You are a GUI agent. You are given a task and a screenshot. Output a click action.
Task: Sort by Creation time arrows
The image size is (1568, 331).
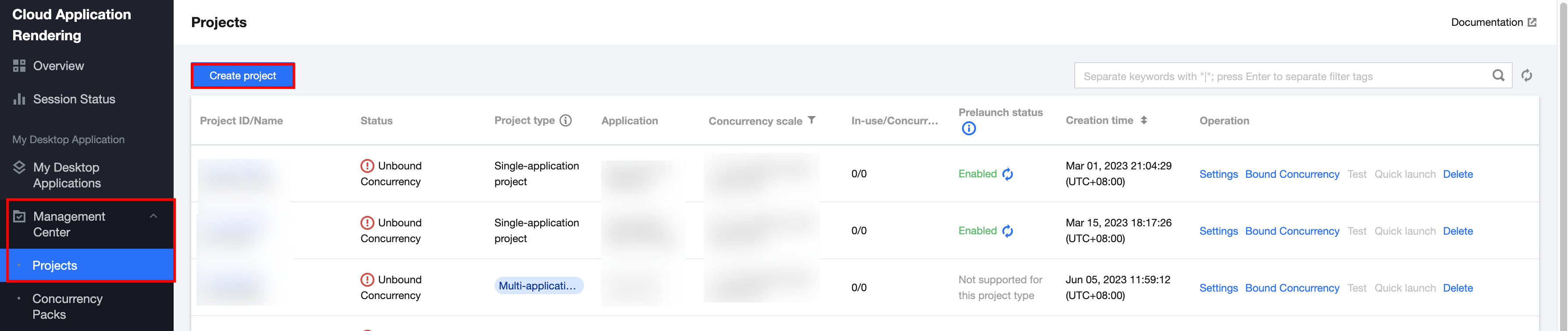1144,120
